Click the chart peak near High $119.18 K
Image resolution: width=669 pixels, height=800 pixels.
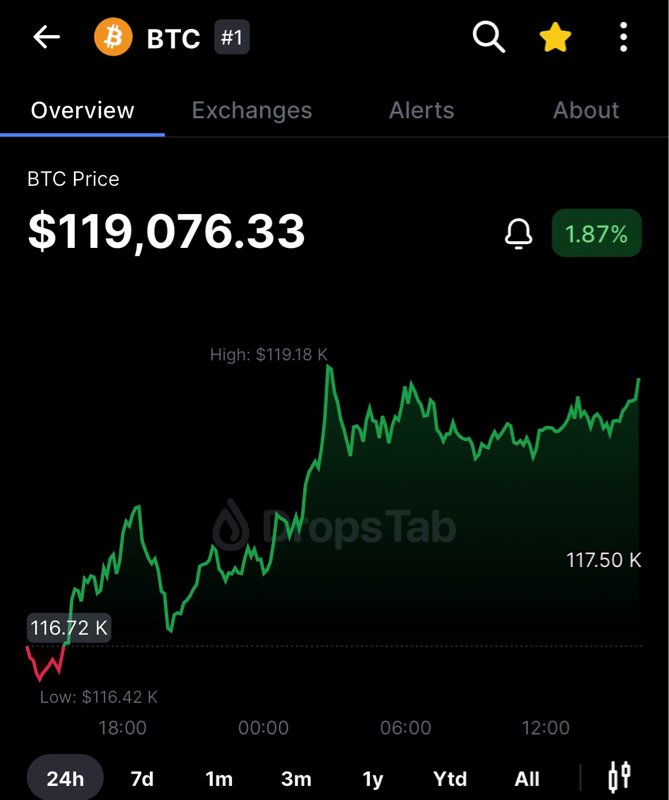[328, 368]
